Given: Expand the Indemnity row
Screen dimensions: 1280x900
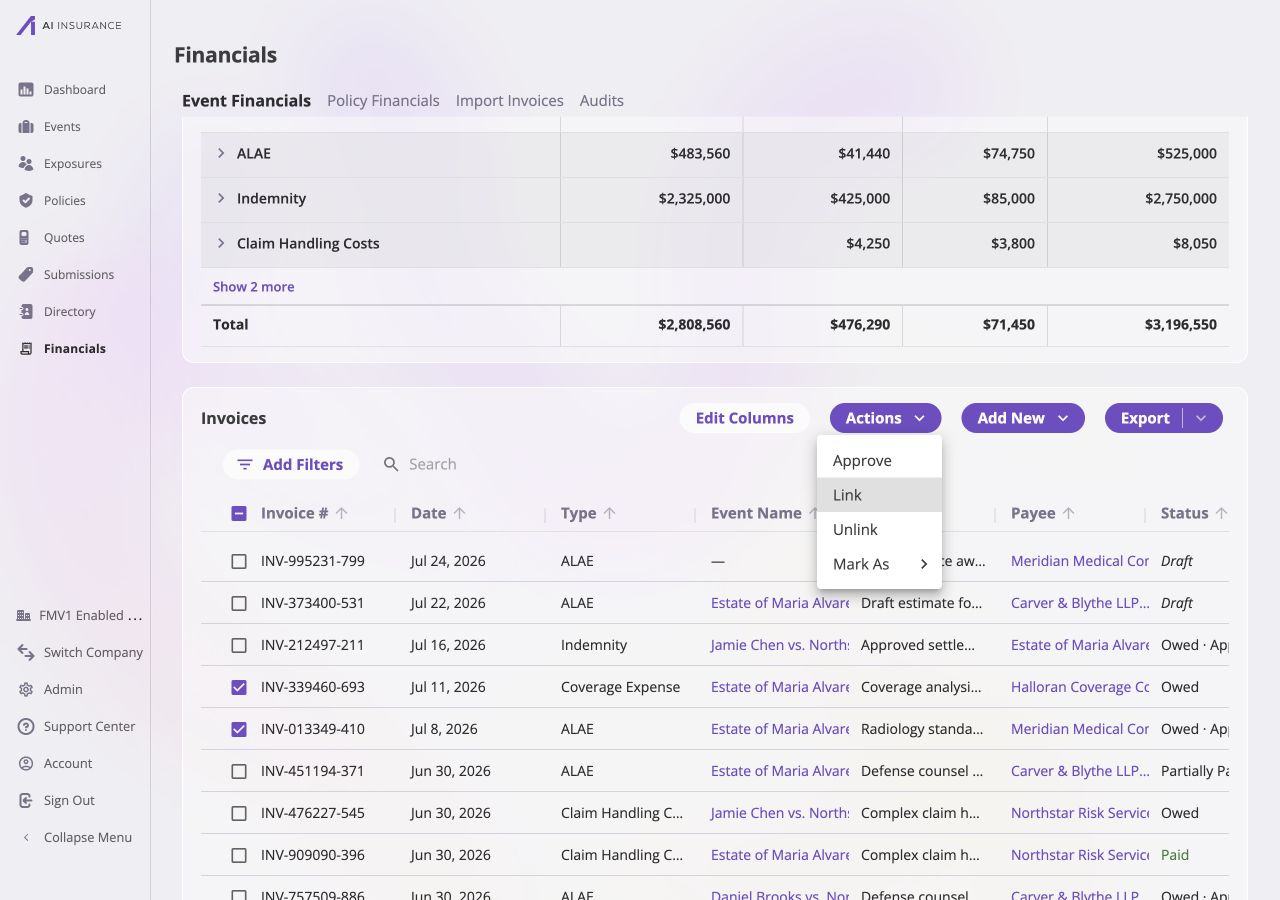Looking at the screenshot, I should [x=221, y=199].
